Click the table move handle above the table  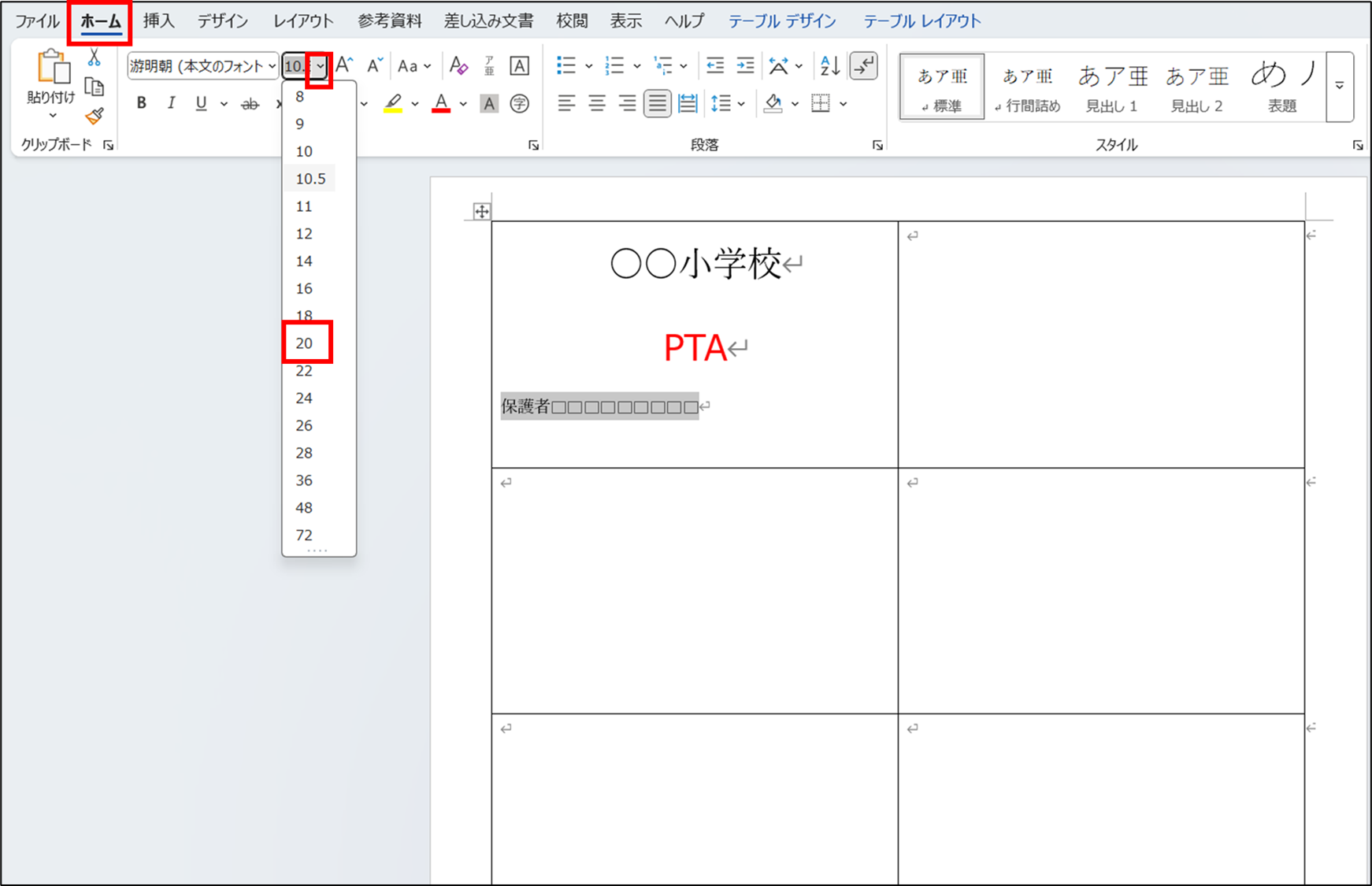click(x=481, y=211)
